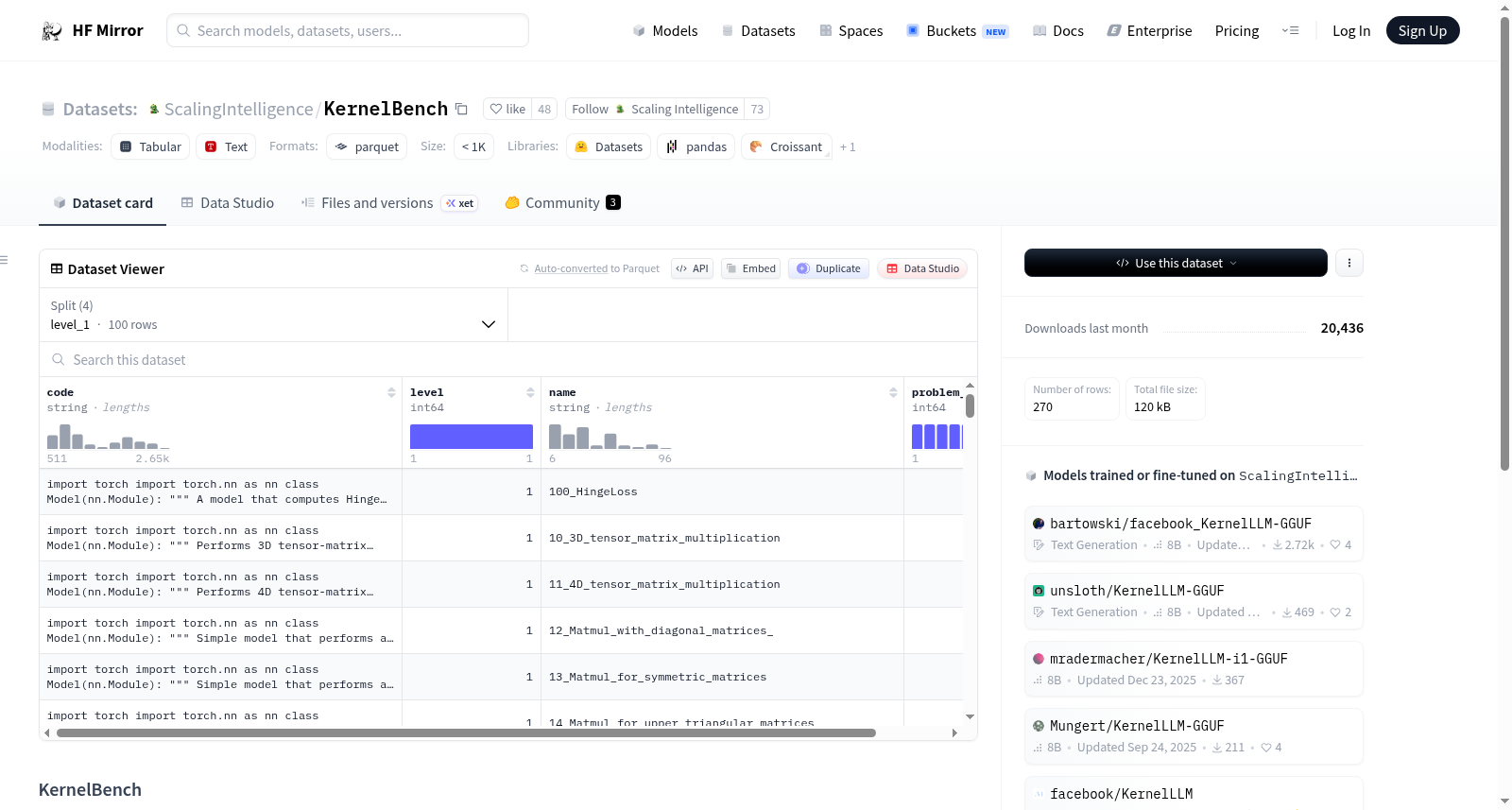Visit the Enterprise page
1512x810 pixels.
1149,30
